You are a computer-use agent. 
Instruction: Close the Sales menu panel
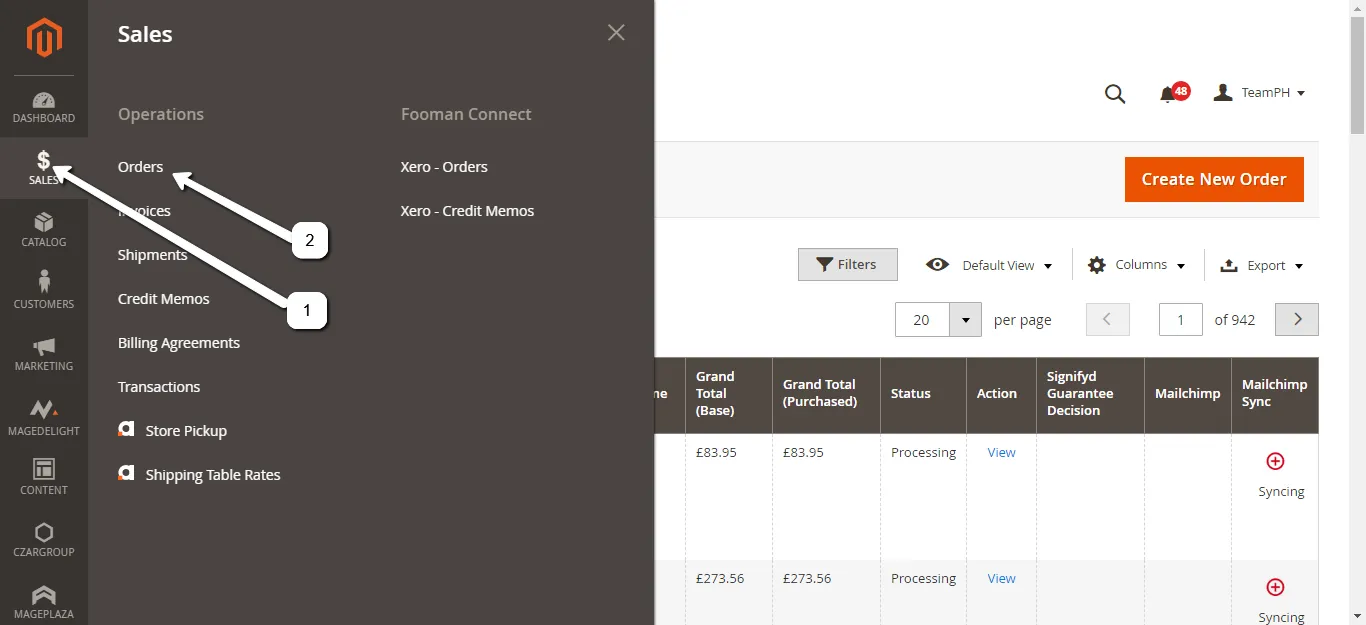pos(616,33)
